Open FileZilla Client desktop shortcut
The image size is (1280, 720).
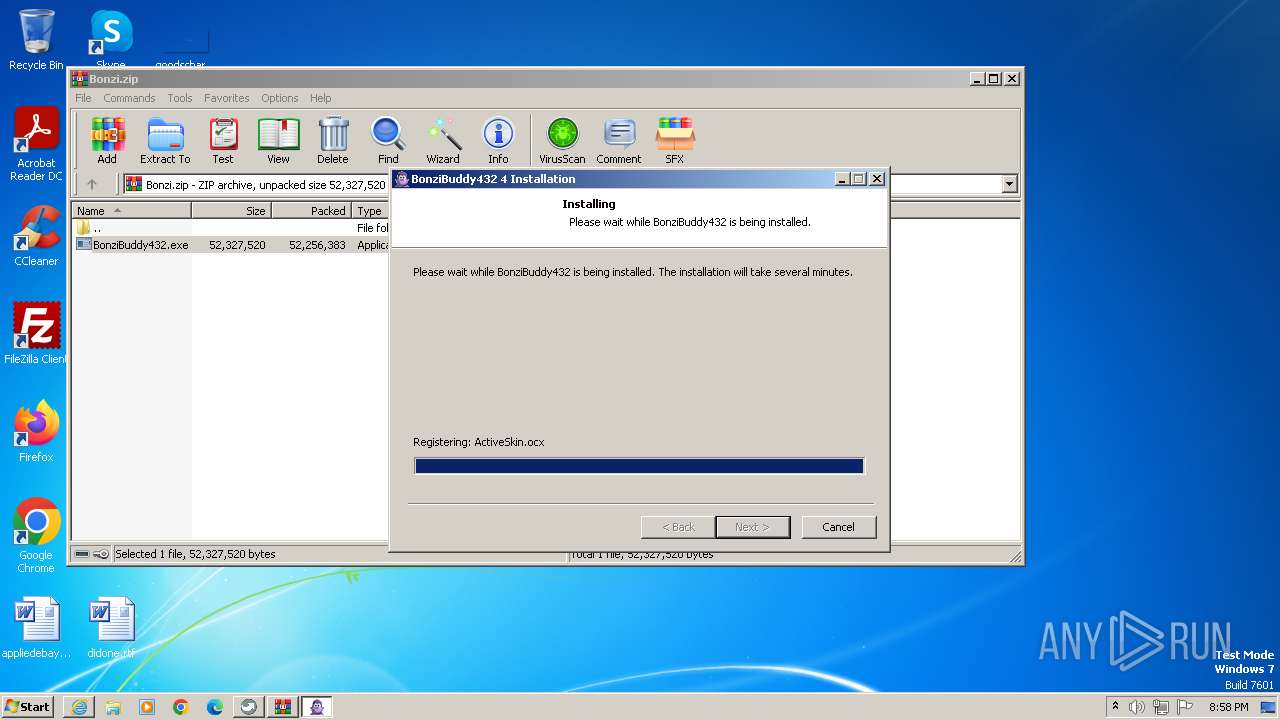click(36, 333)
